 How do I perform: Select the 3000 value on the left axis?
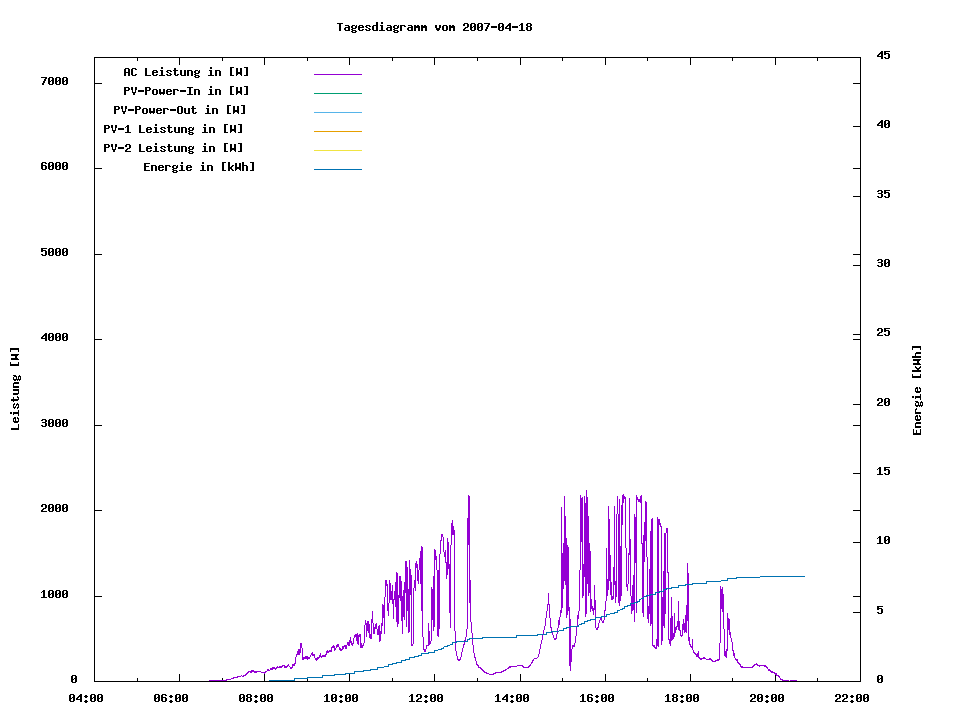point(55,423)
